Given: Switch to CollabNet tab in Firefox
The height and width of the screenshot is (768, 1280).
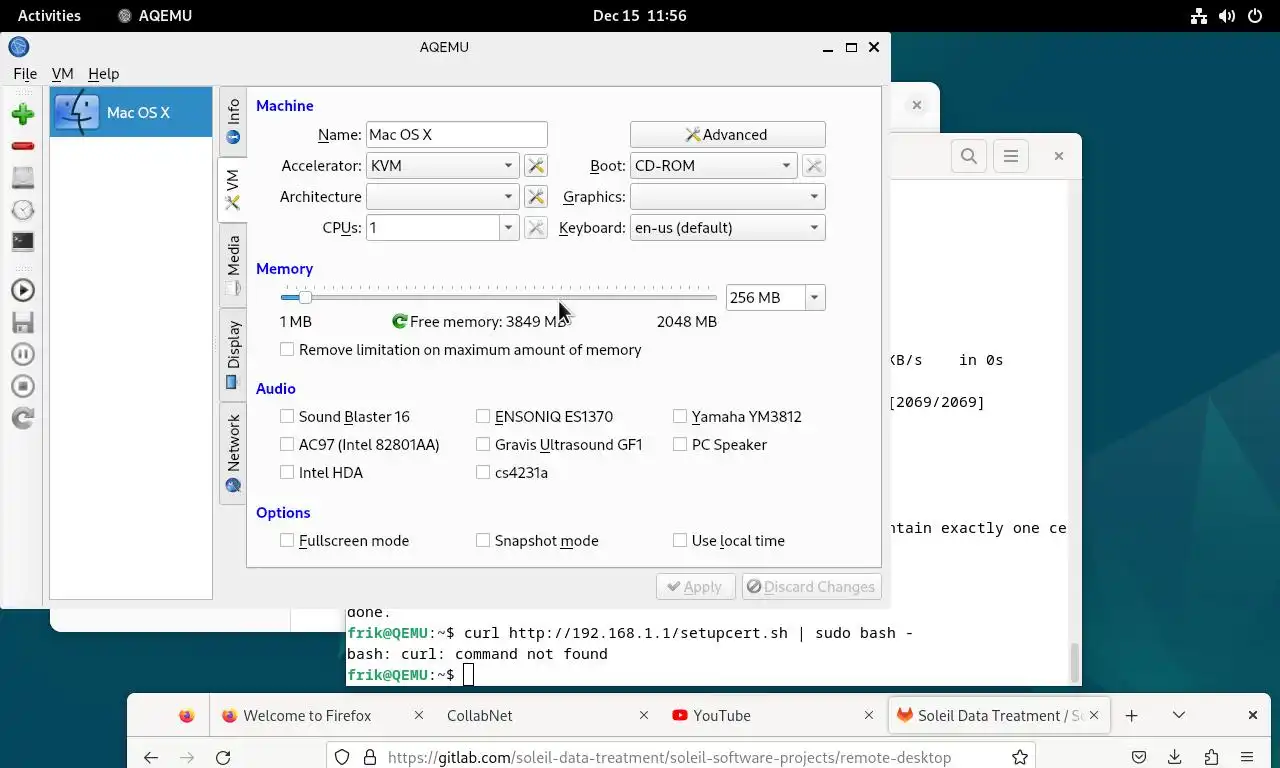Looking at the screenshot, I should tap(546, 715).
